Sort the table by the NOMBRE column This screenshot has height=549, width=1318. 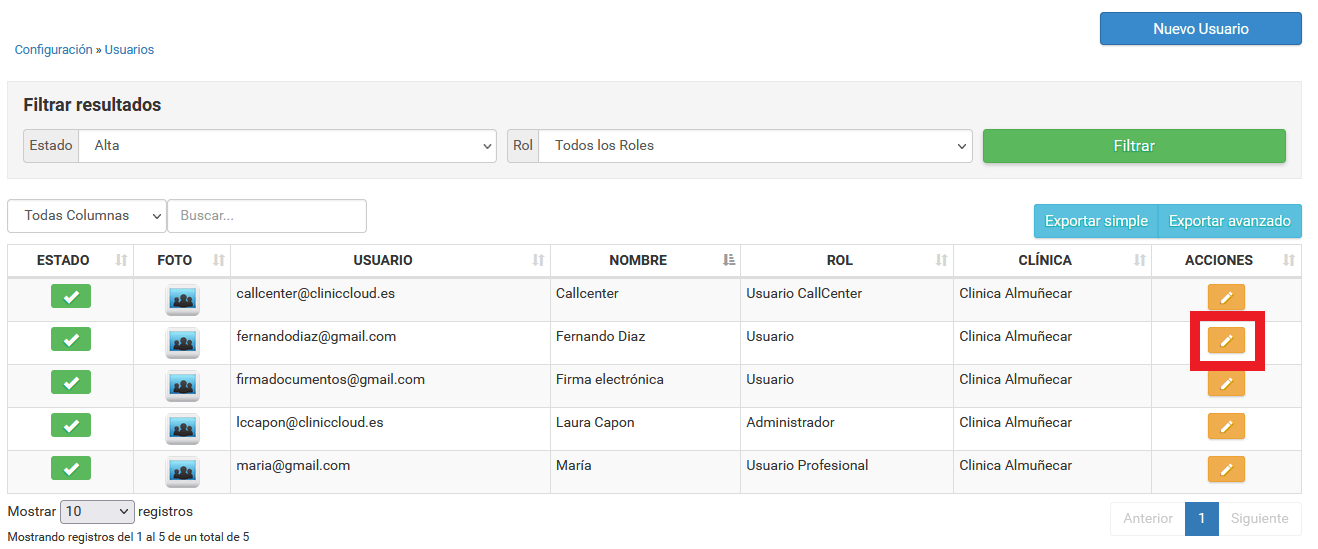click(638, 260)
